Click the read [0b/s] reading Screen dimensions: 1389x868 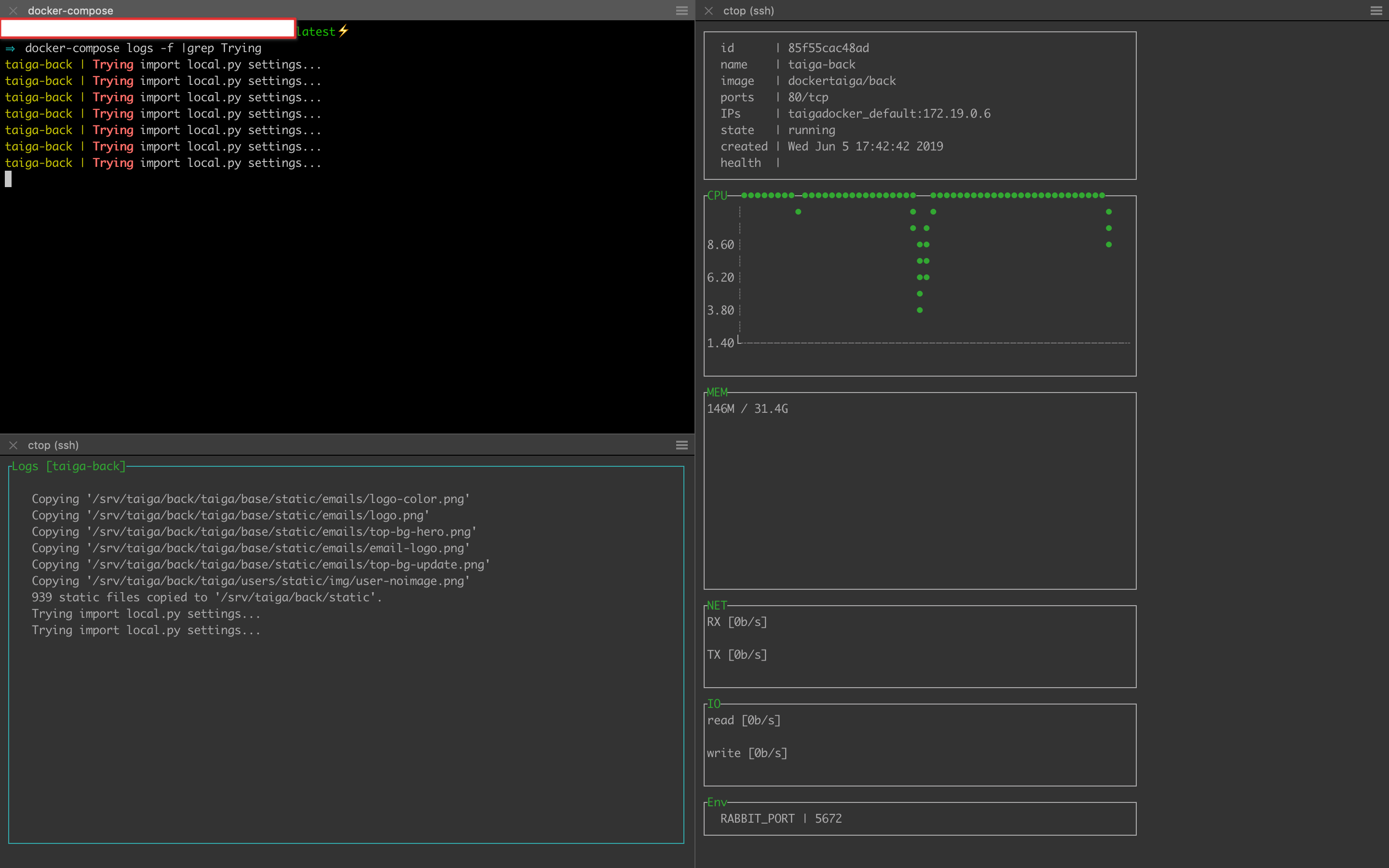pos(744,720)
